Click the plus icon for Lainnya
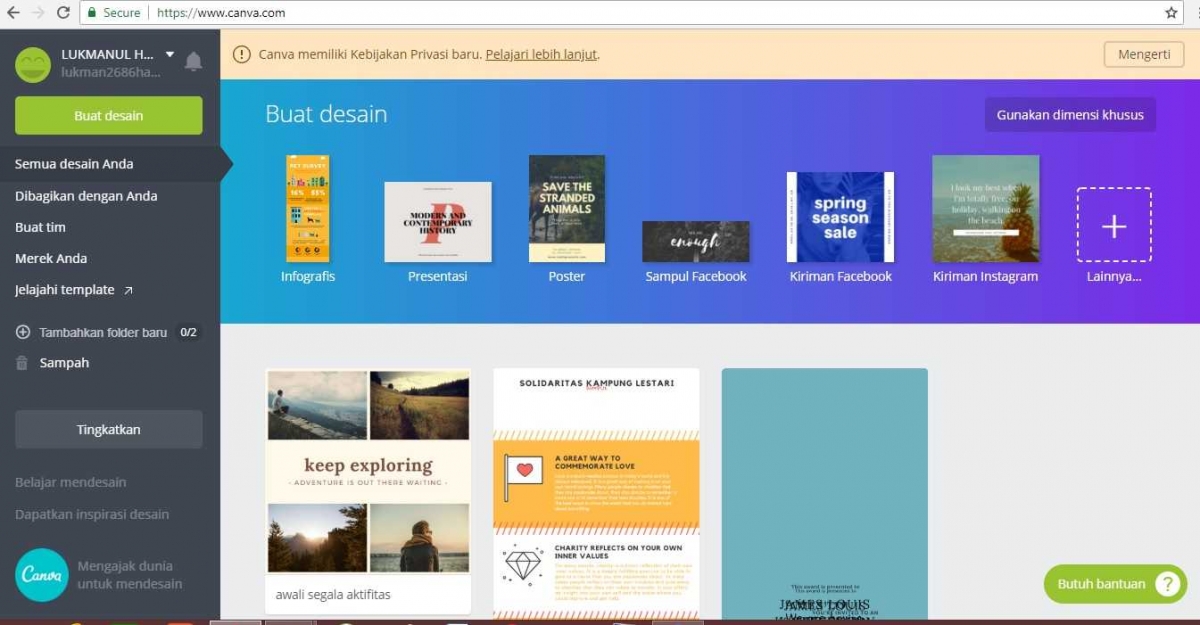Viewport: 1200px width, 625px height. [x=1113, y=226]
